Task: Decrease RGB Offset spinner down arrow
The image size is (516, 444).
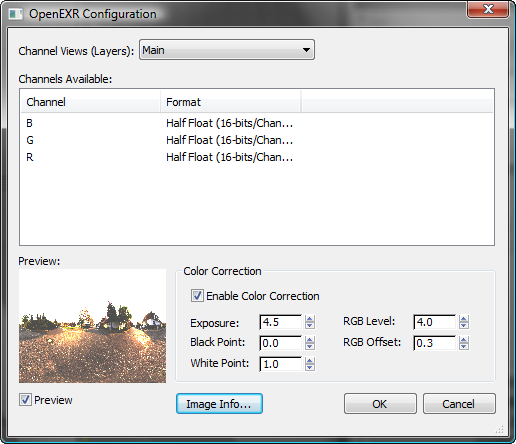Action: (x=464, y=346)
